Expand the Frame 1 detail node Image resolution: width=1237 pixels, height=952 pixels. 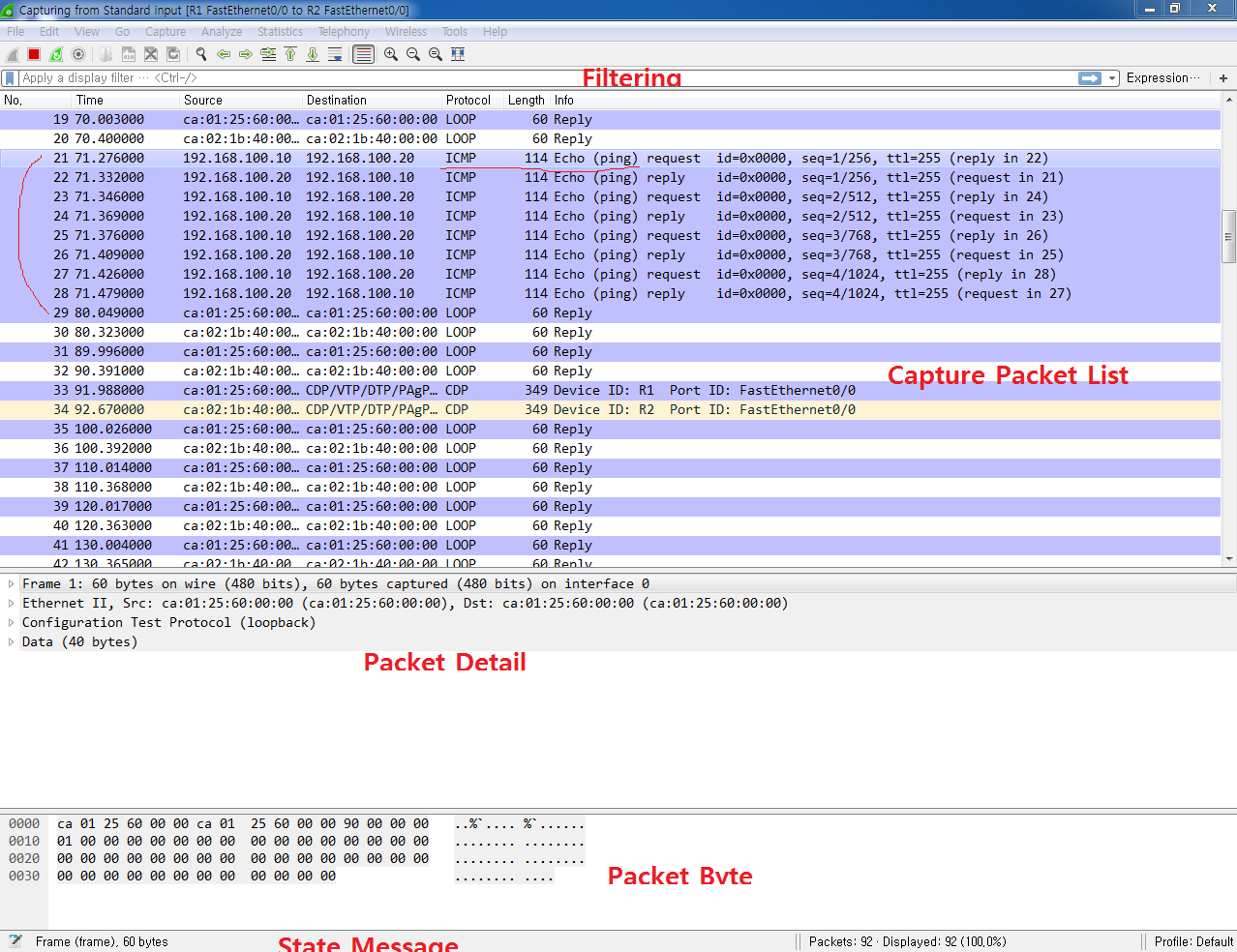click(11, 584)
